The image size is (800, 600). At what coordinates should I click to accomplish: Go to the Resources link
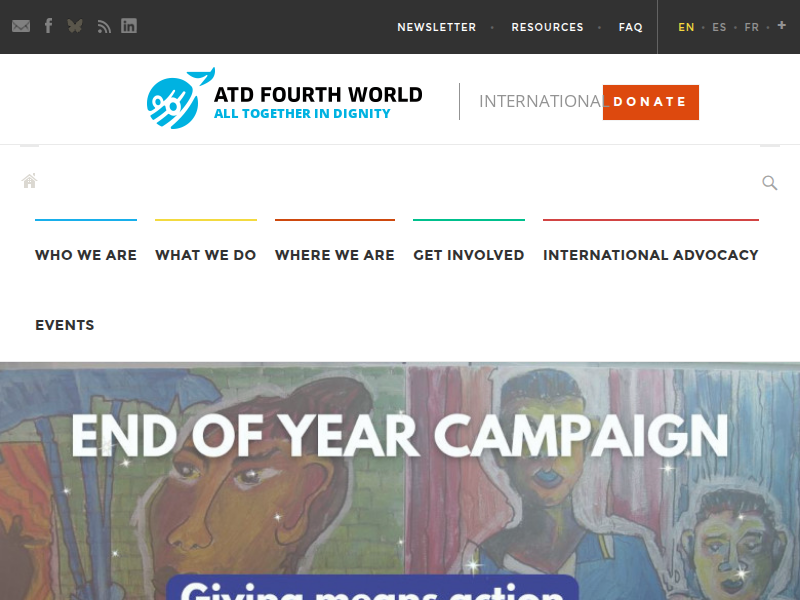pos(547,27)
